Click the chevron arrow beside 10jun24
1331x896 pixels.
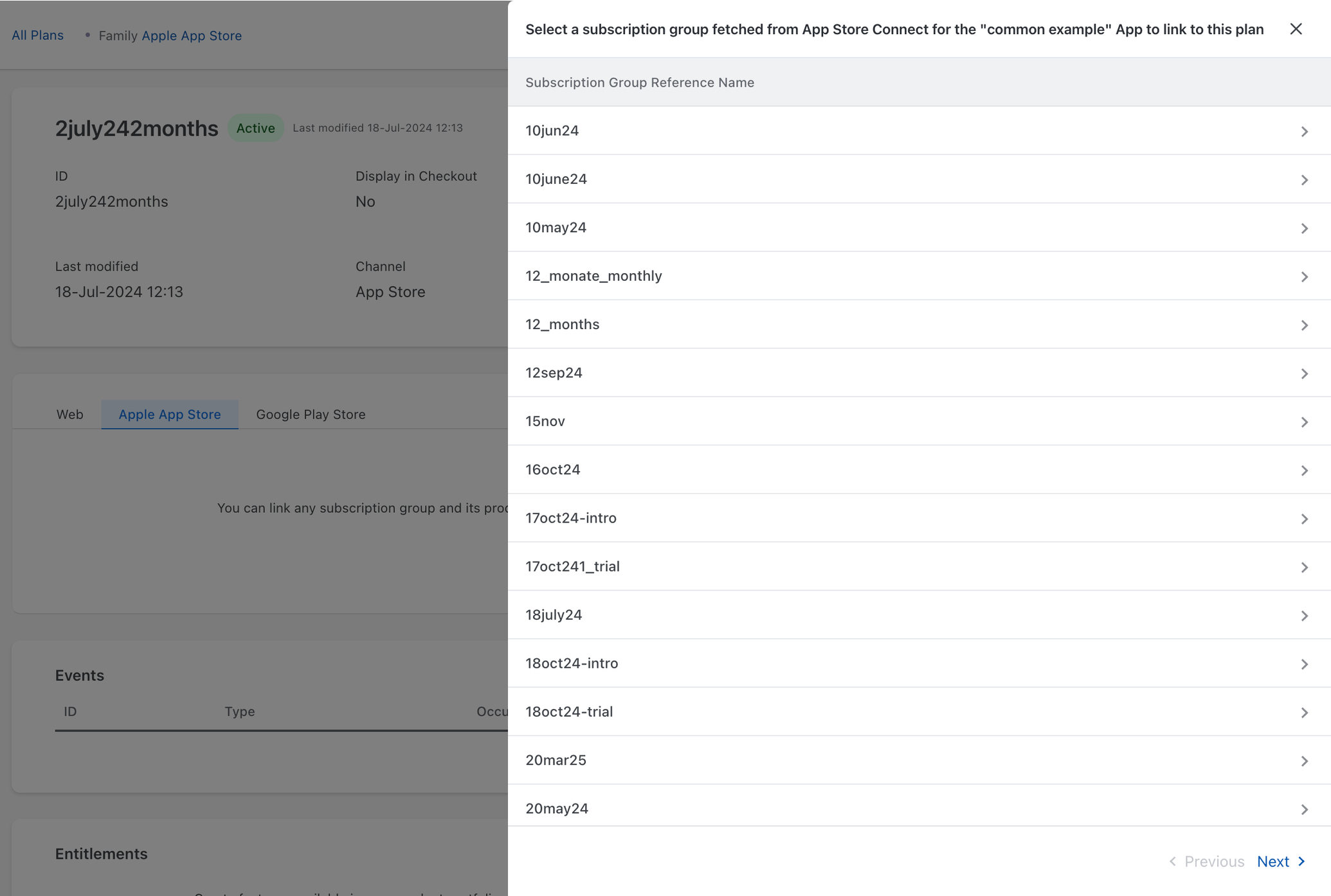1304,131
